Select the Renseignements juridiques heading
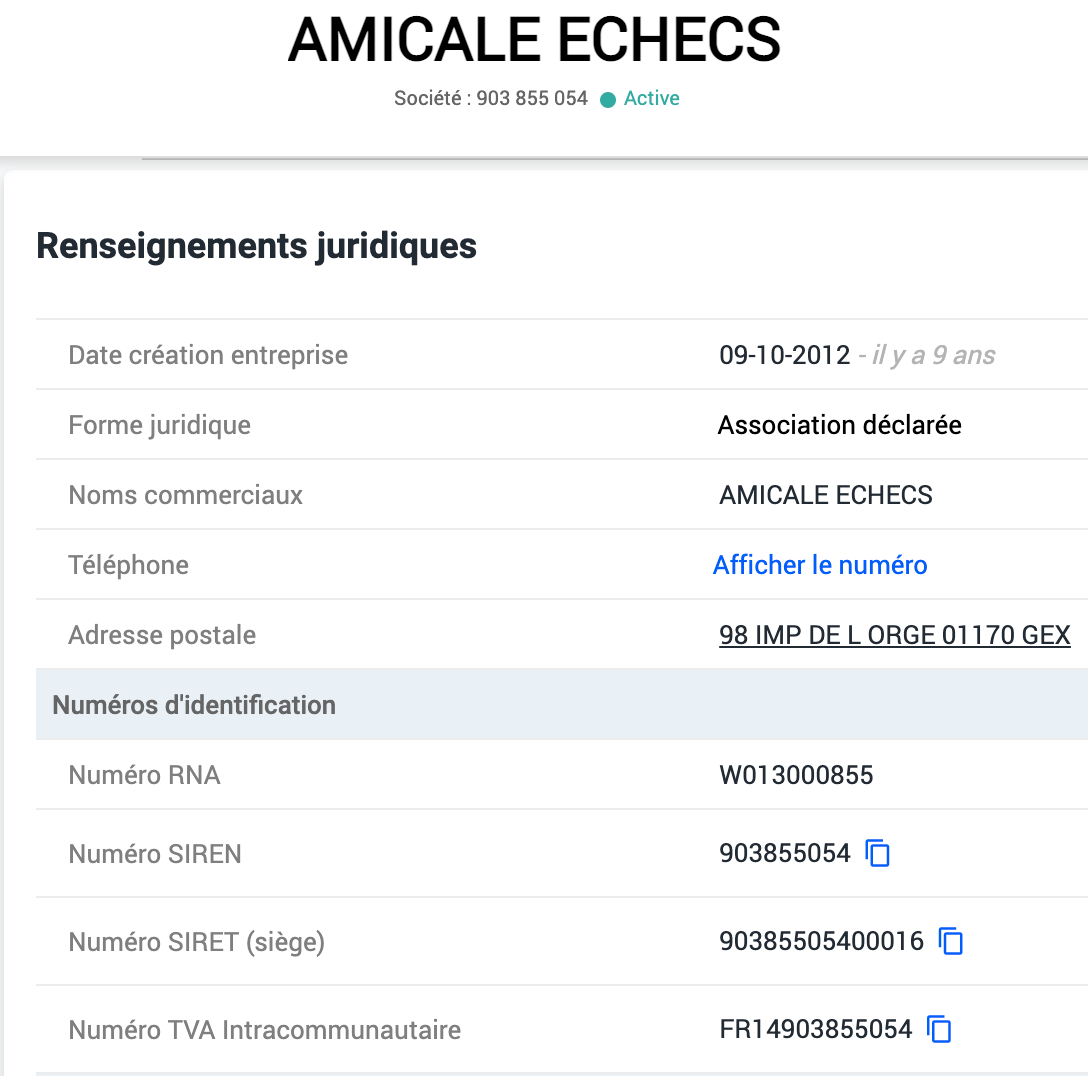 (x=256, y=245)
